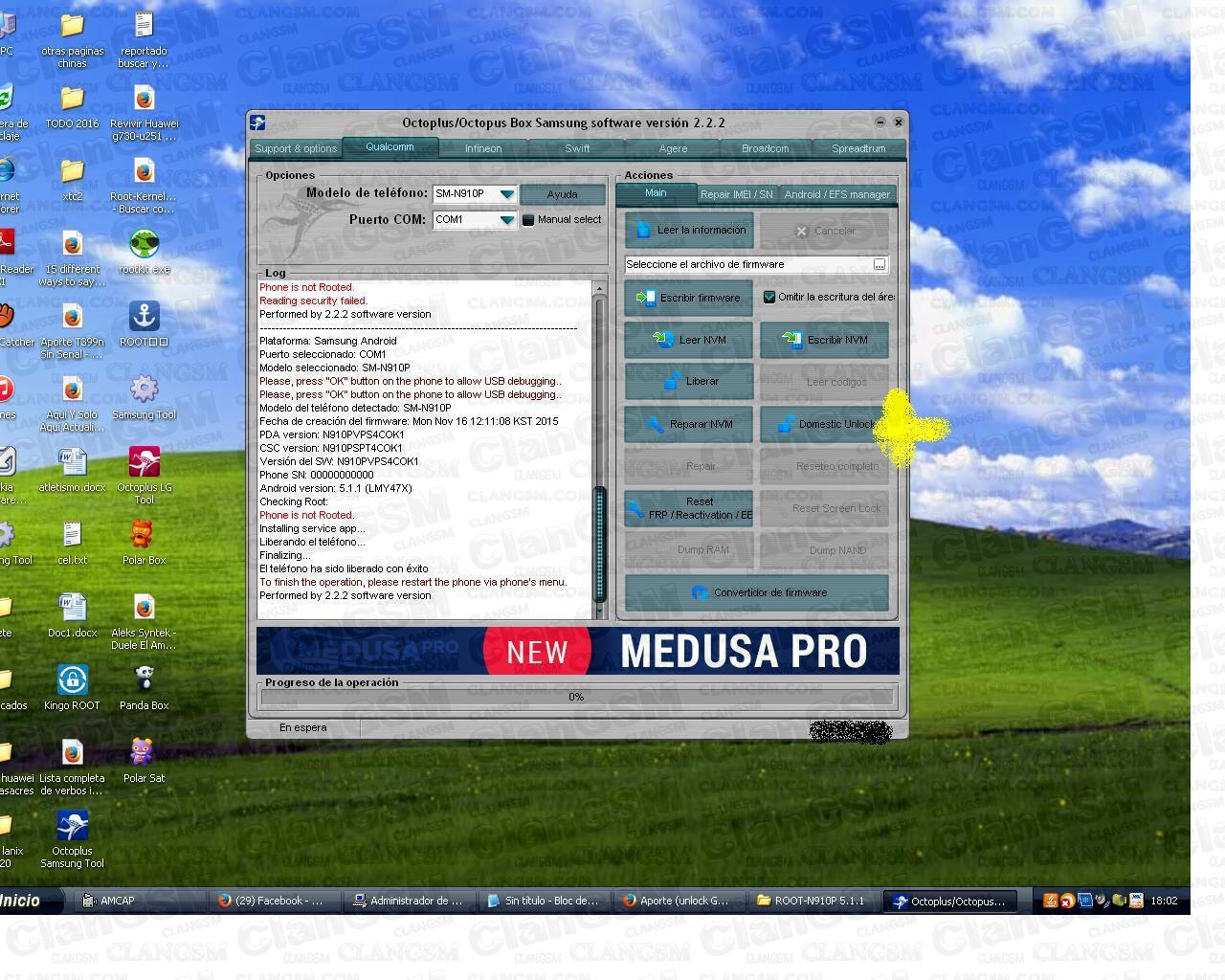
Task: Expand the 'Modelo de teléfono' dropdown
Action: pos(506,194)
